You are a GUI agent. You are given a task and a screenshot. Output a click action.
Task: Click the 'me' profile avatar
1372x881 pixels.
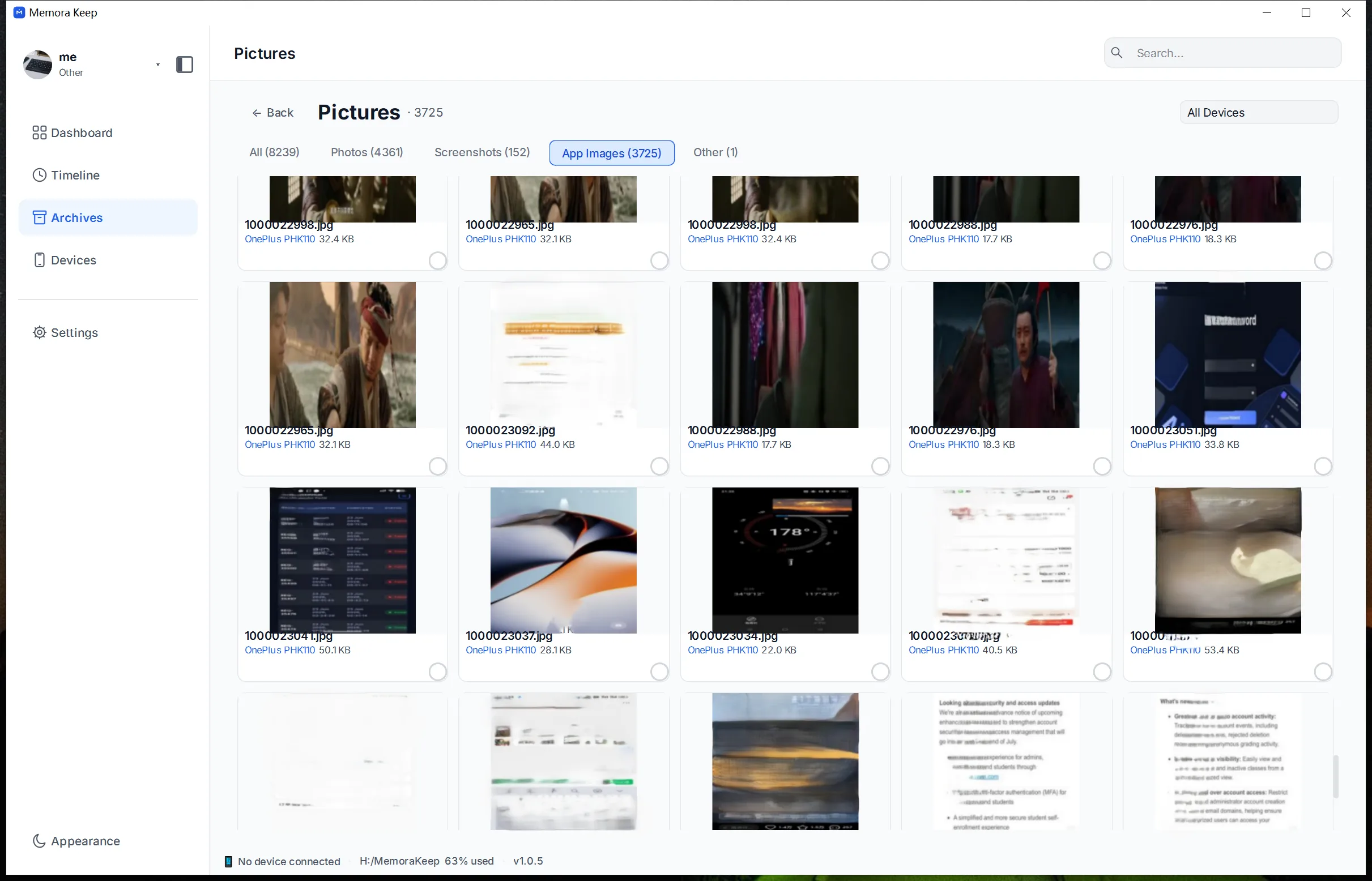38,64
